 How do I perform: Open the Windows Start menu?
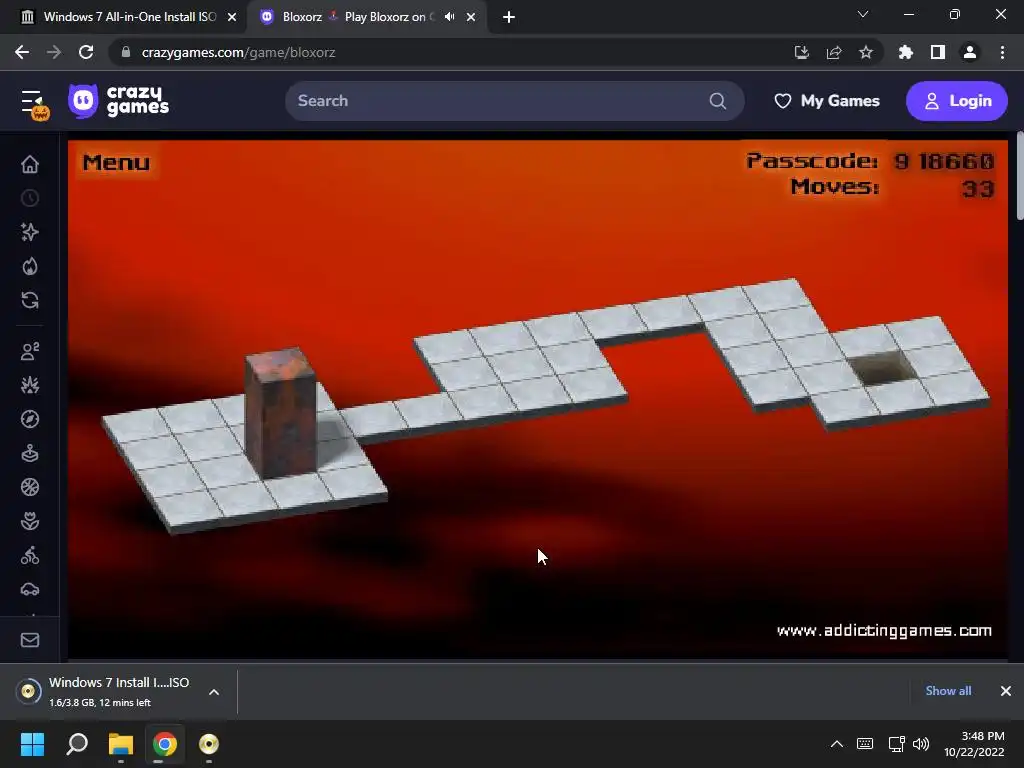(x=32, y=744)
